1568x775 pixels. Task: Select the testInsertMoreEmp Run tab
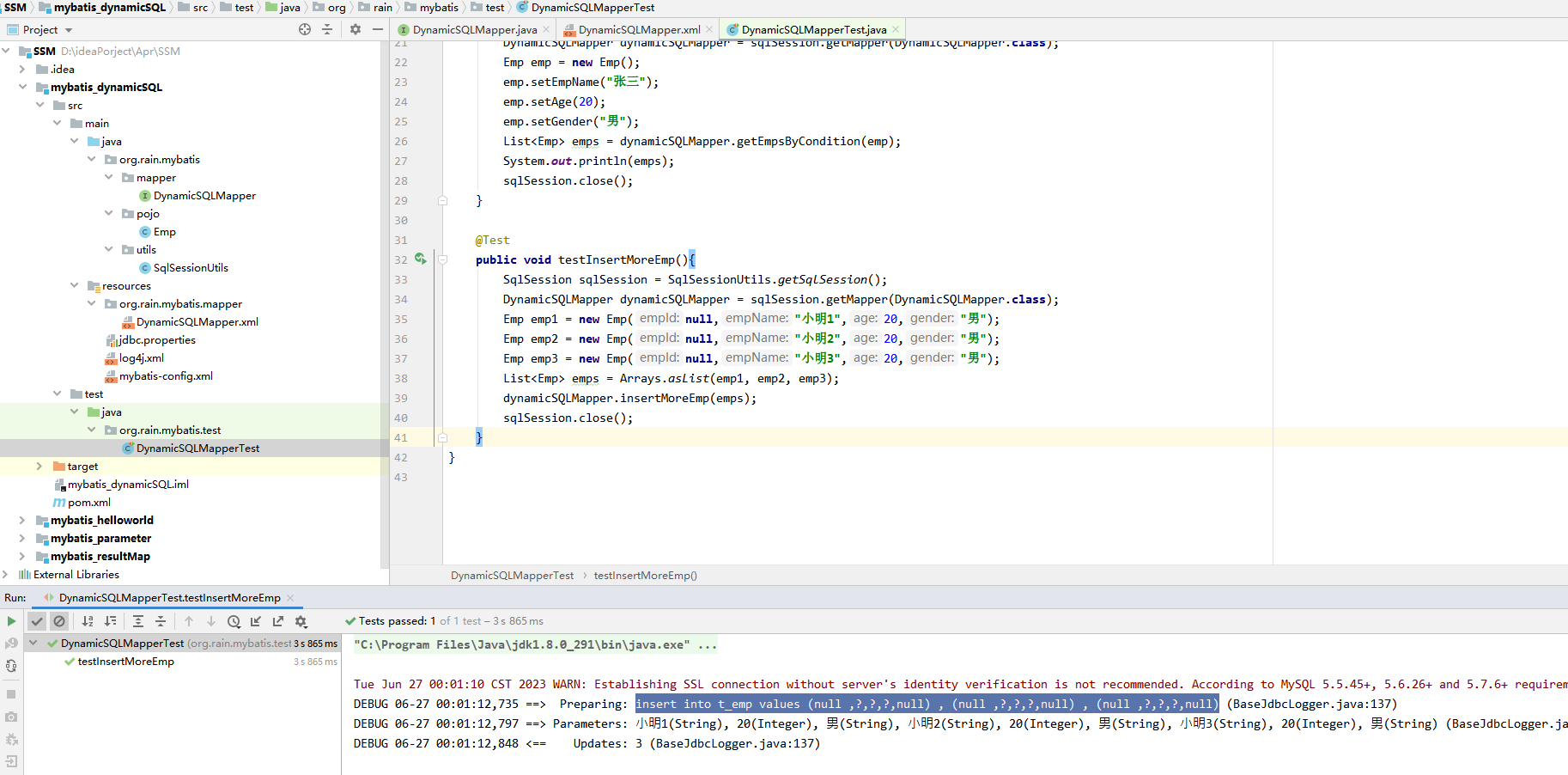(x=169, y=597)
